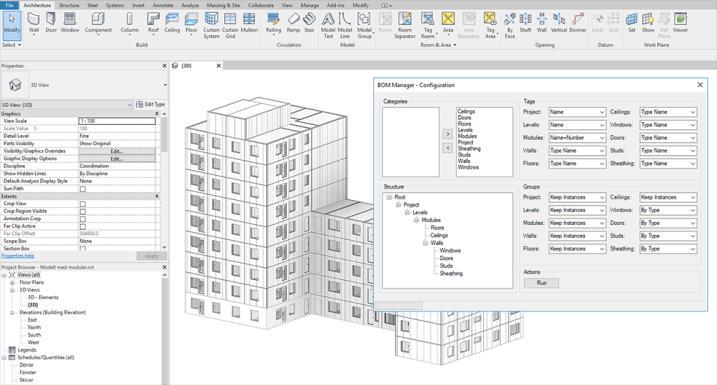Select the Model Line tool
This screenshot has height=385, width=717.
(x=345, y=26)
